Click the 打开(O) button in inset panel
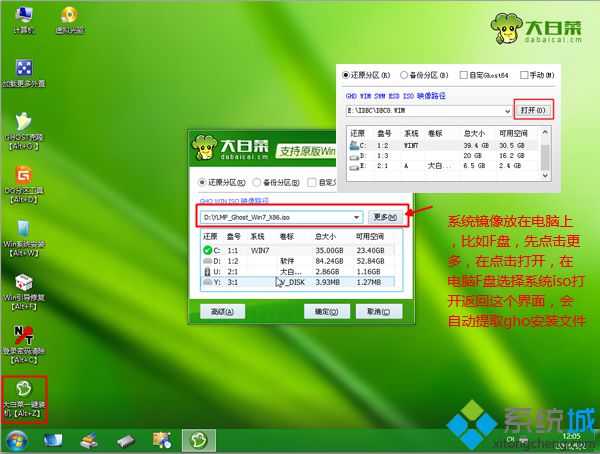The height and width of the screenshot is (454, 600). [x=533, y=110]
